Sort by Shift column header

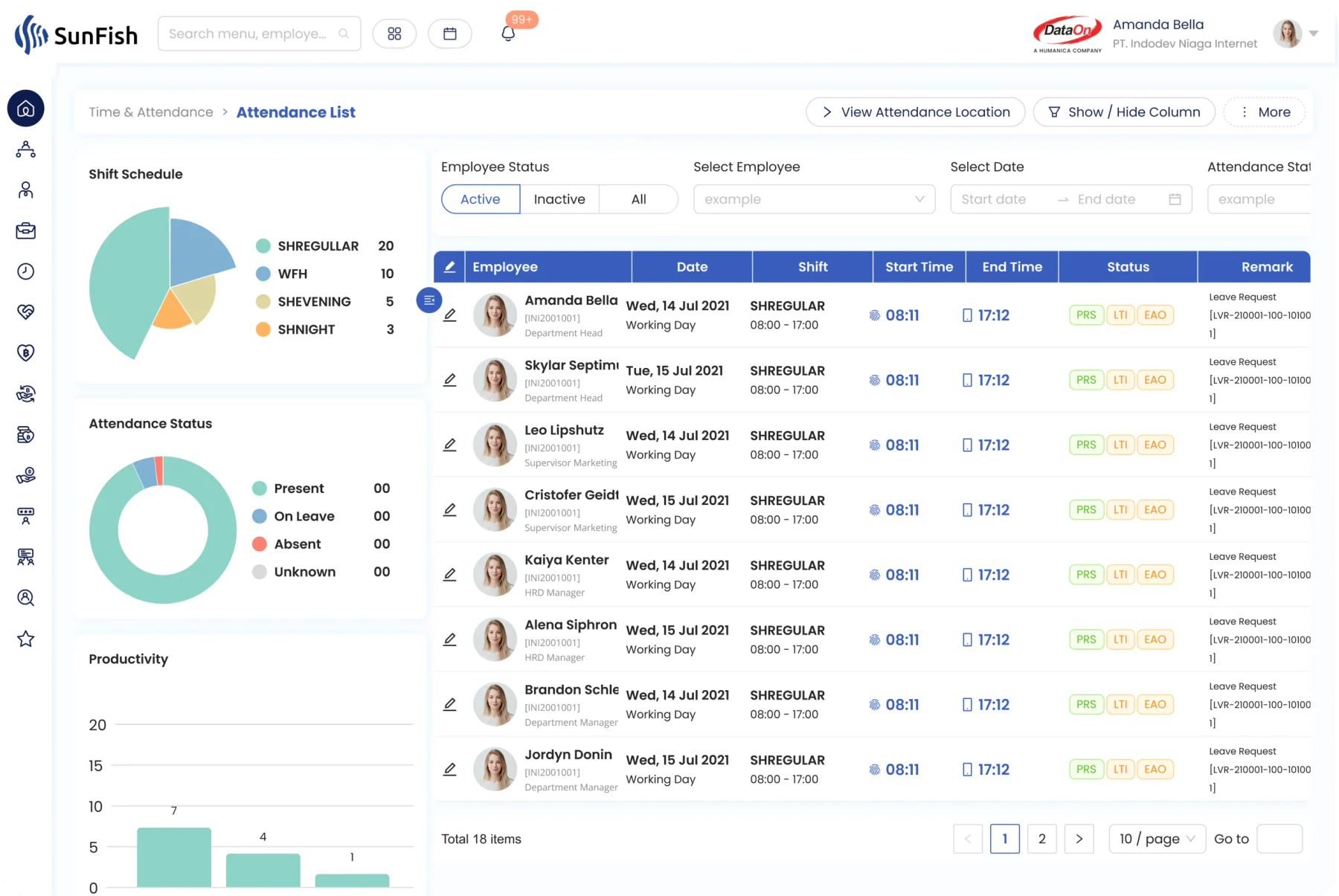[x=813, y=267]
